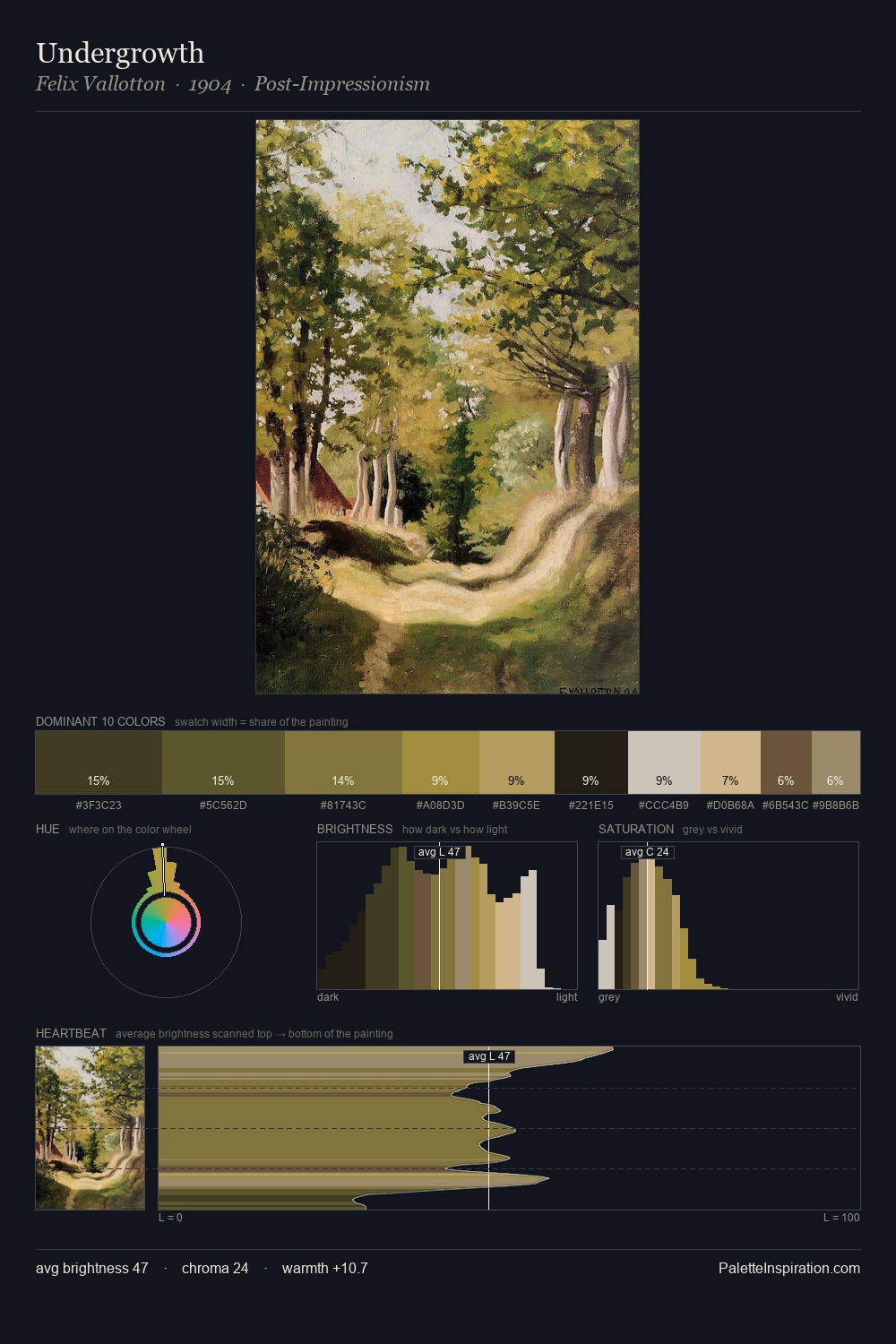Click the 'dark' axis label
The height and width of the screenshot is (1344, 896).
pos(328,997)
